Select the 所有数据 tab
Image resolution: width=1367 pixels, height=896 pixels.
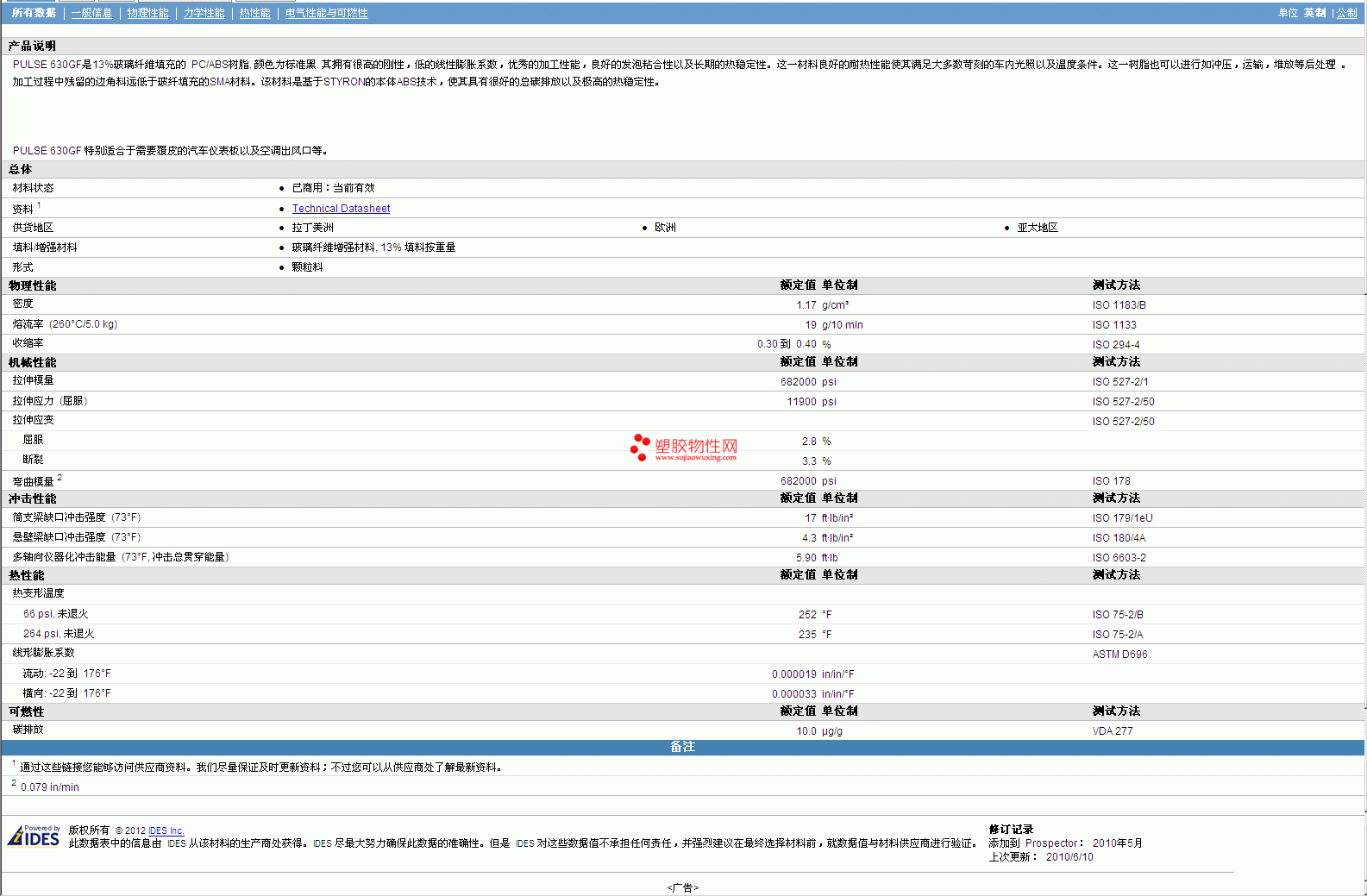click(34, 13)
